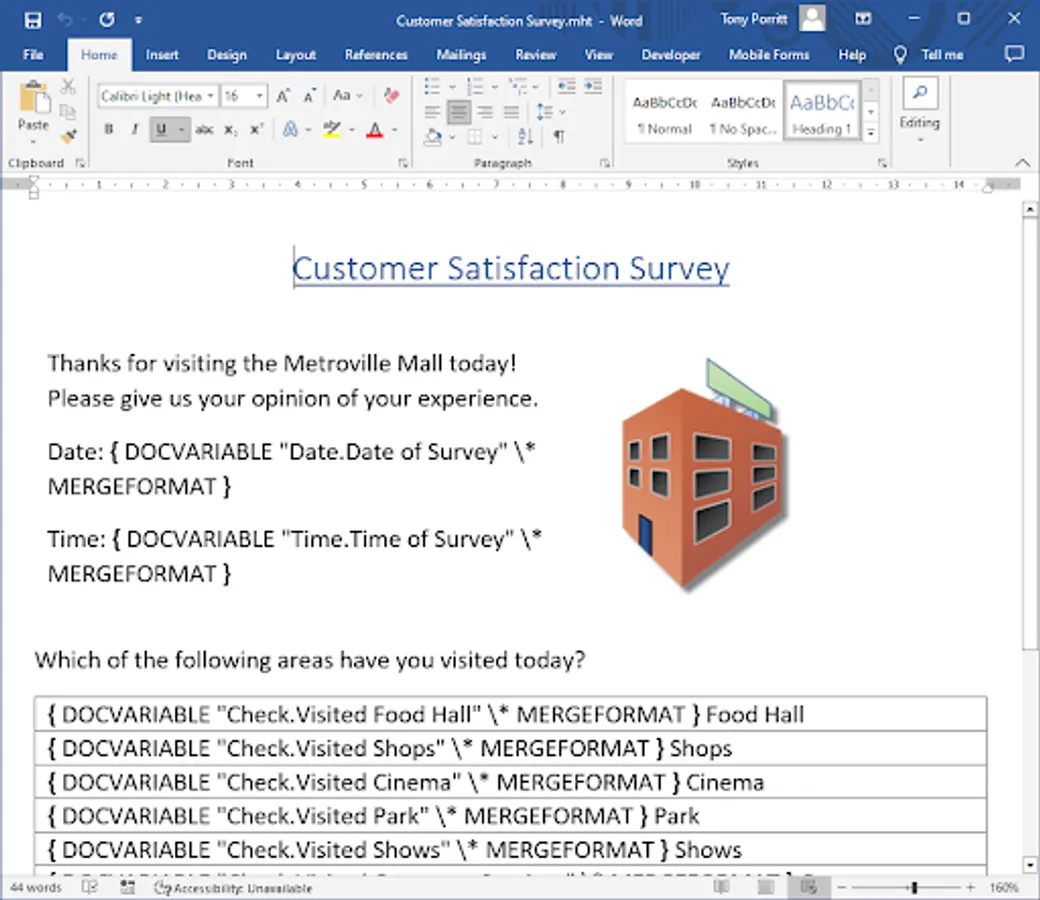Switch to the Mailings ribbon tab

[461, 55]
